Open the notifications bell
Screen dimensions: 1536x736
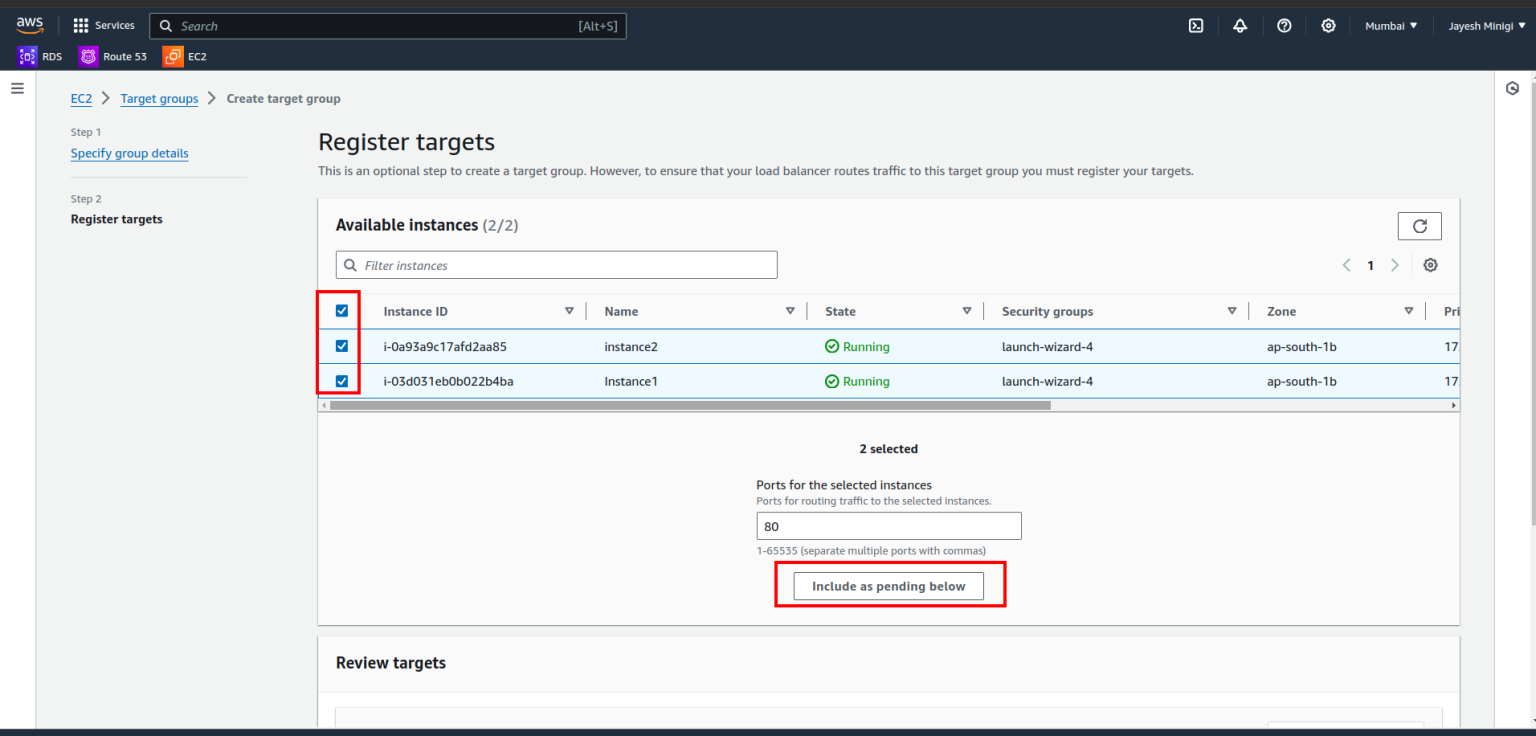(x=1240, y=25)
